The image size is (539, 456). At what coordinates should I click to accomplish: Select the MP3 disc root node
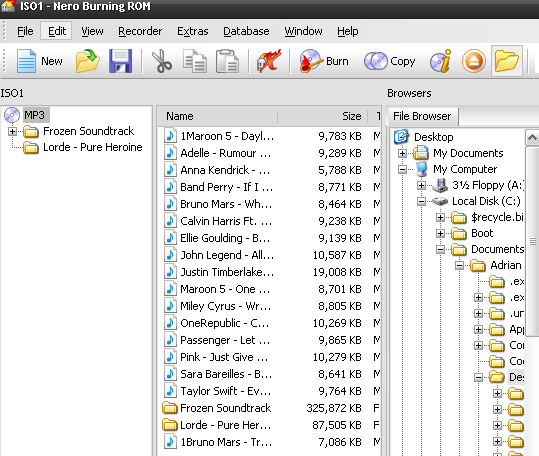34,115
